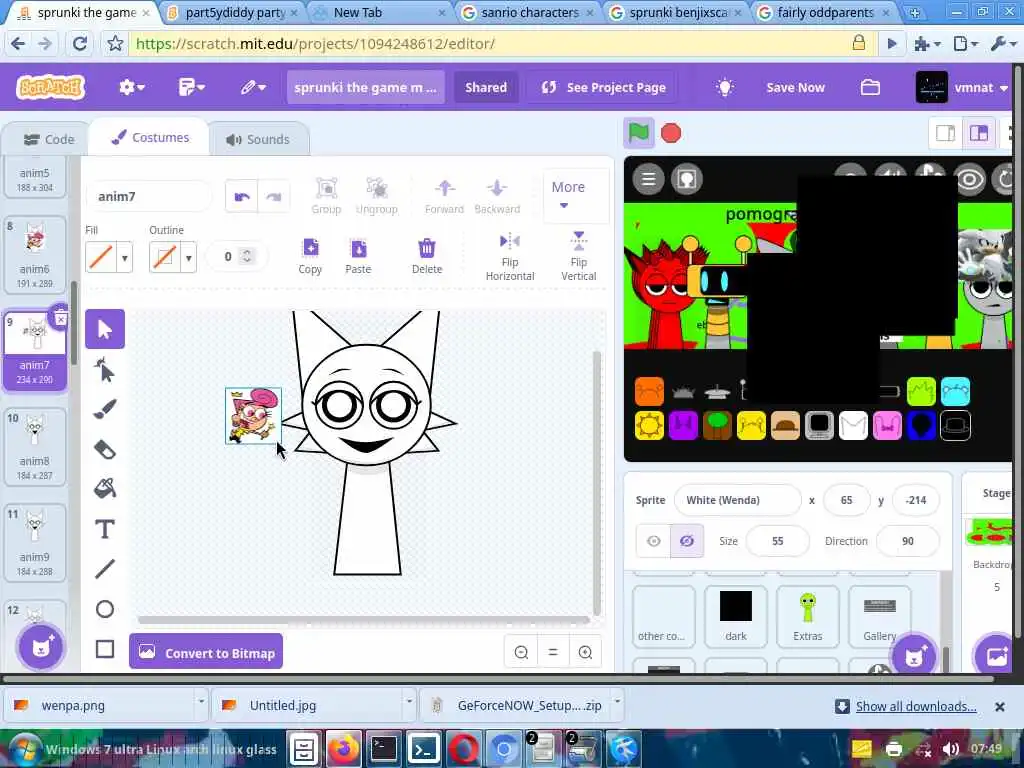Switch to sanrio characters browser tab

tap(528, 12)
